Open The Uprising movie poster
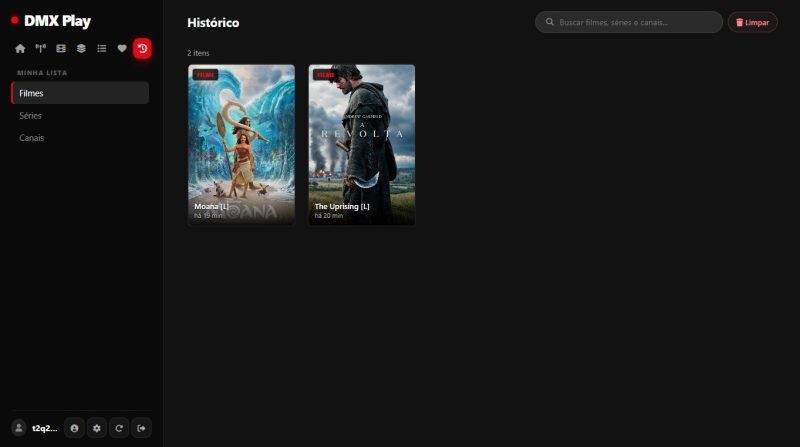 pyautogui.click(x=362, y=145)
